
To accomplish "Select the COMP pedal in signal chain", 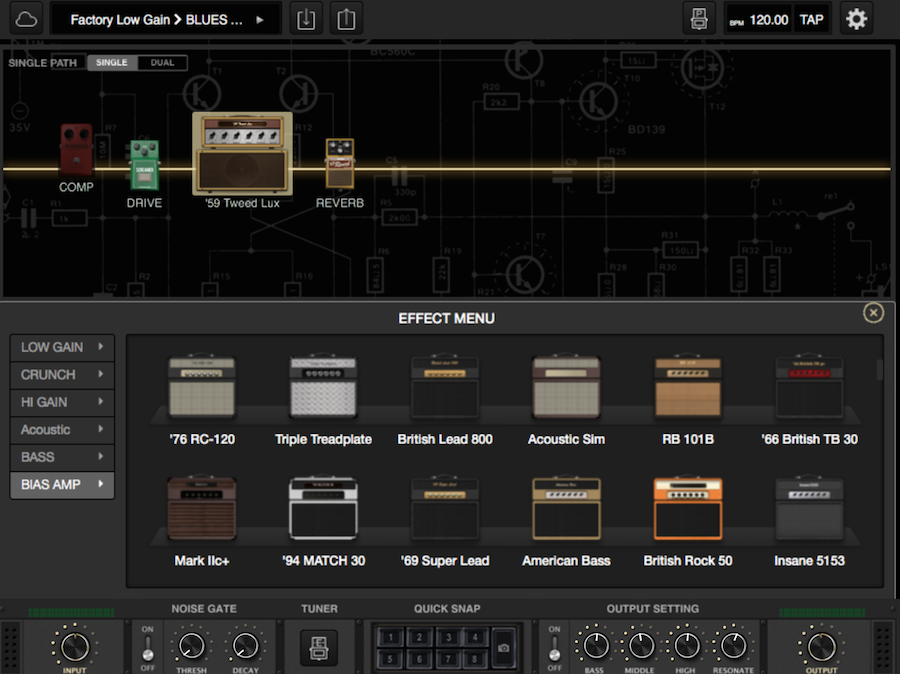I will click(76, 150).
